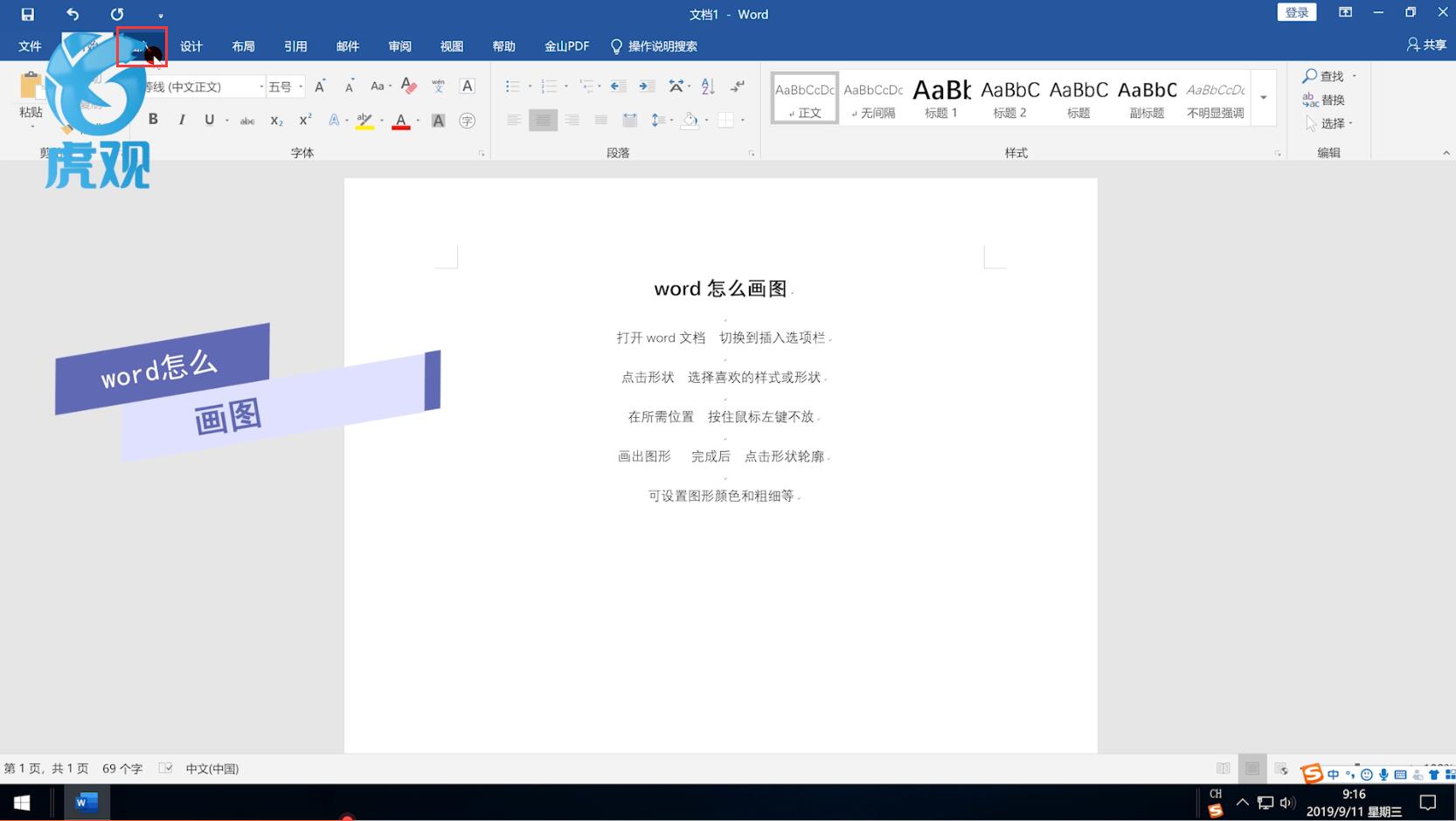1456x821 pixels.
Task: Open line spacing dropdown
Action: pos(662,120)
